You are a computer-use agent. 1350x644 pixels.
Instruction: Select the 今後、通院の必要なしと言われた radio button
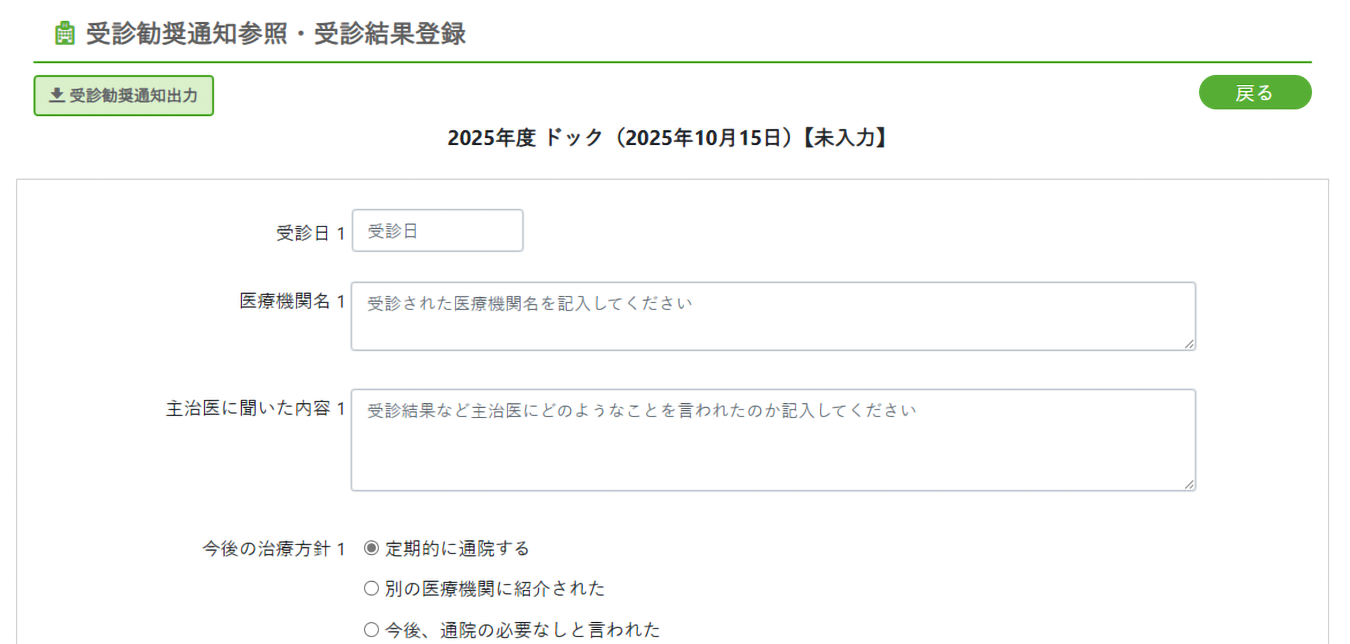point(372,629)
